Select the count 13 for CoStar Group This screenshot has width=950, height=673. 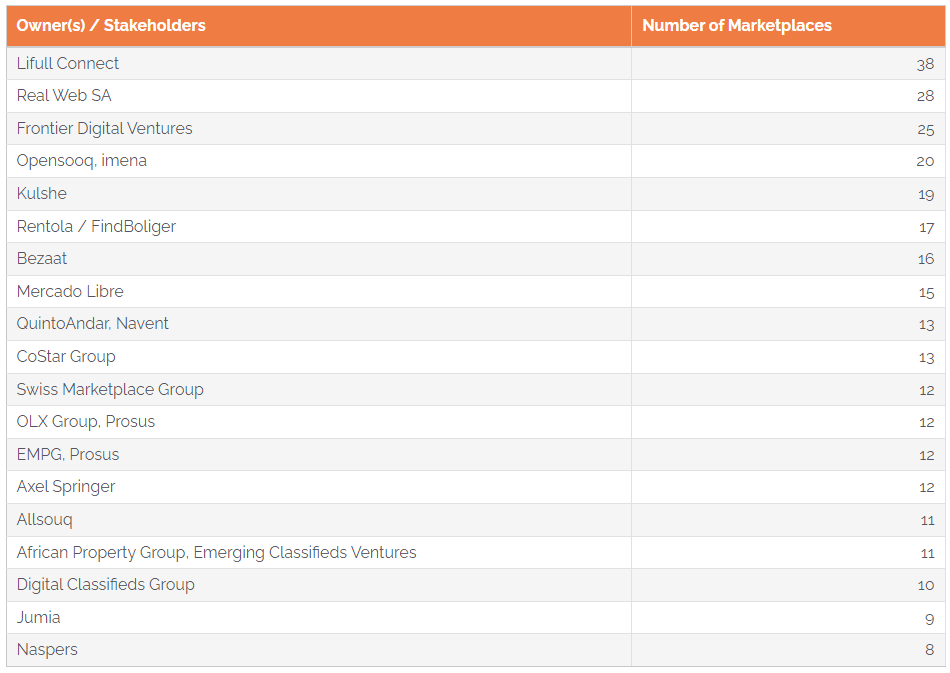(x=926, y=358)
